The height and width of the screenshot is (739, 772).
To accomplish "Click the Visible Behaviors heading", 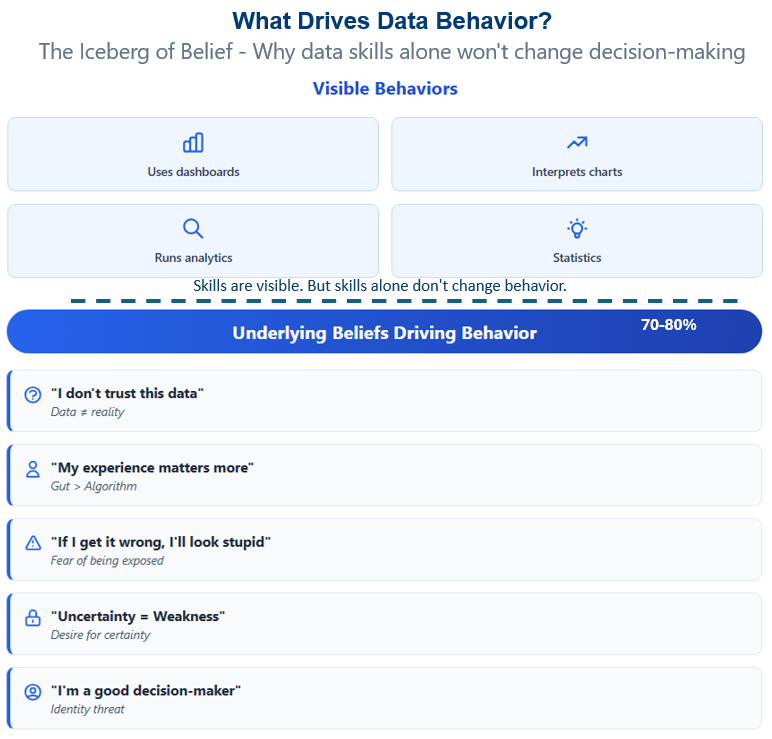I will pos(385,89).
